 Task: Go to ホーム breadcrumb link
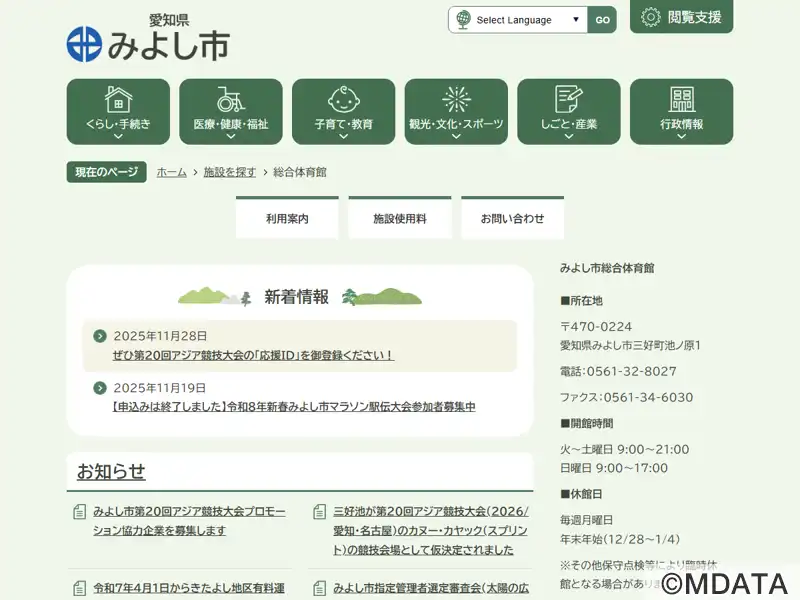[171, 172]
